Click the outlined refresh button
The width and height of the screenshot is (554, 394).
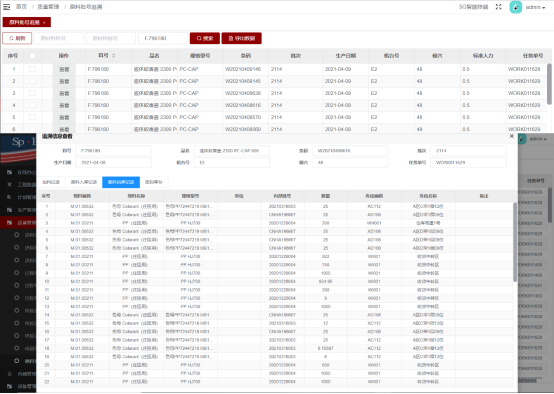(17, 38)
